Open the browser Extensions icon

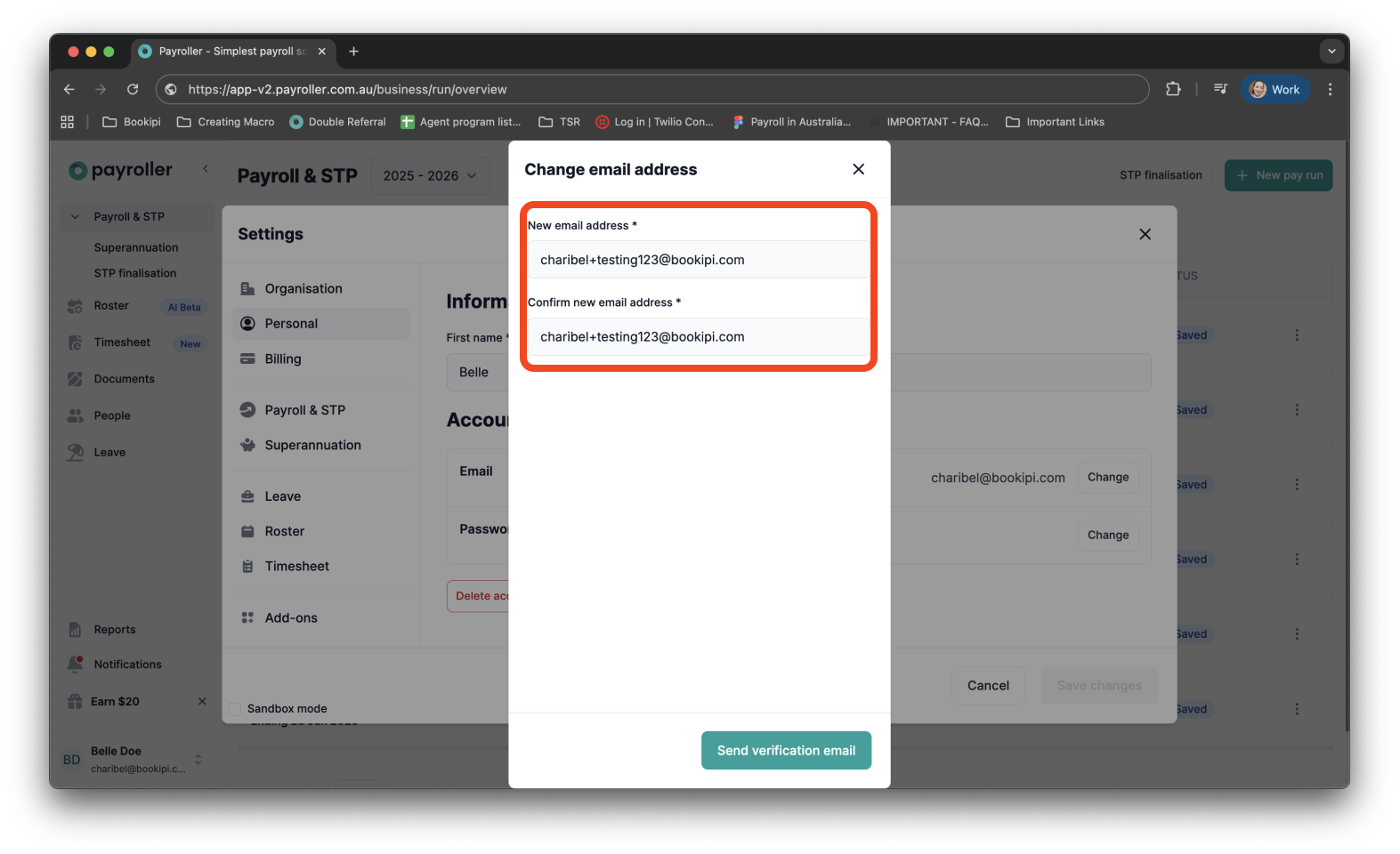(1173, 89)
